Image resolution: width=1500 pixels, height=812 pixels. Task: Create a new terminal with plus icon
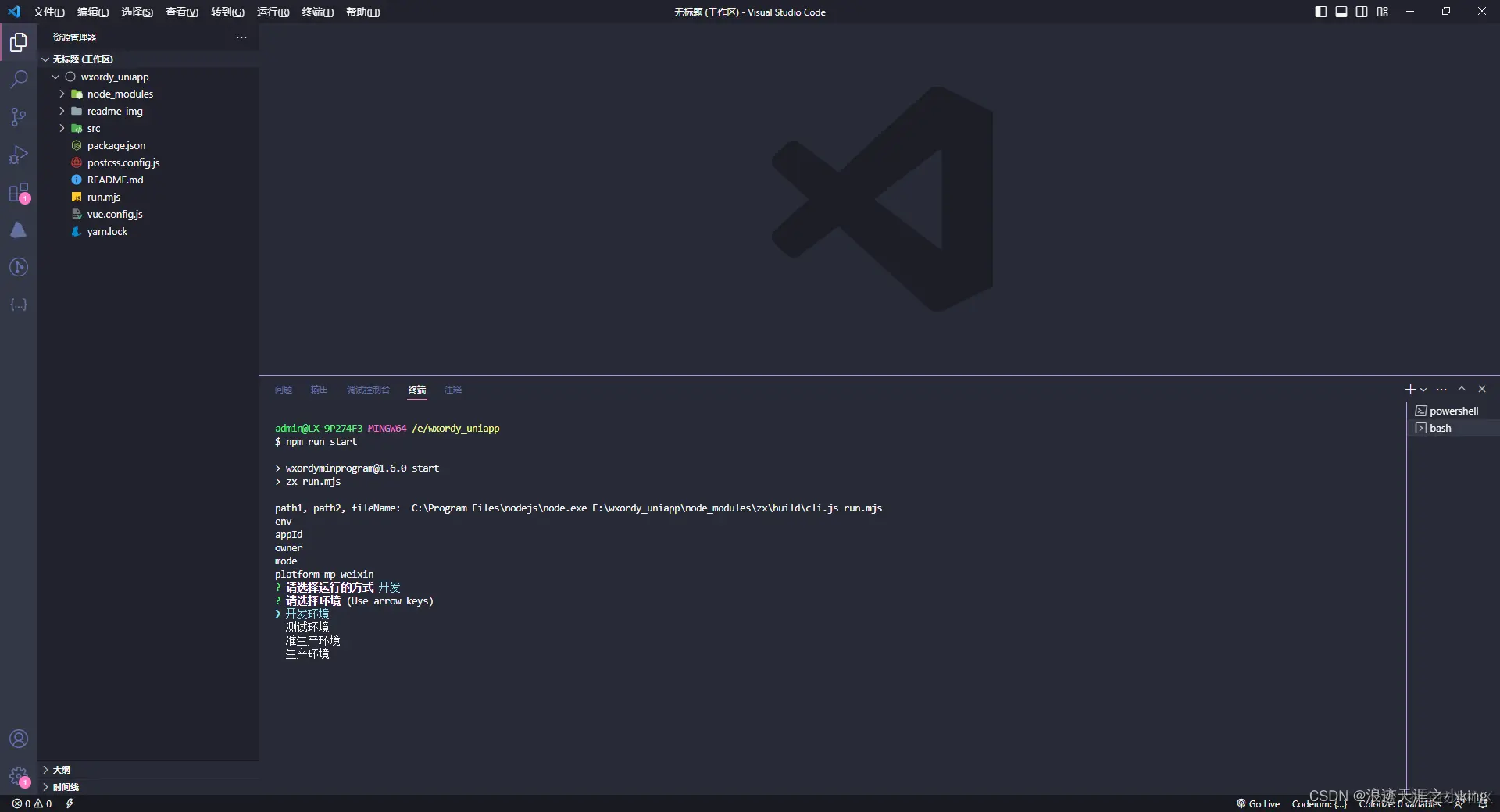coord(1410,389)
